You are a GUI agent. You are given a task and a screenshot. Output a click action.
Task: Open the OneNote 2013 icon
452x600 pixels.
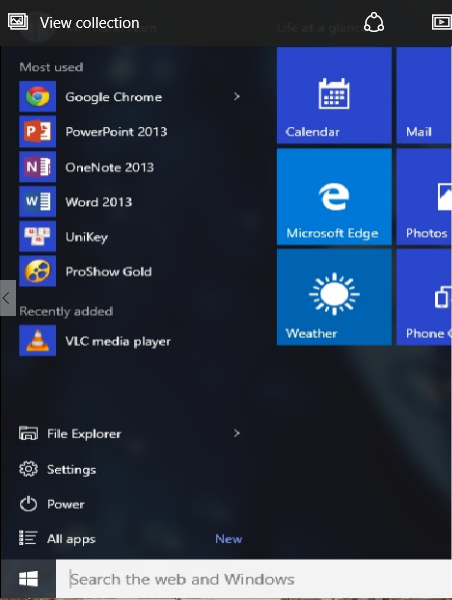[38, 167]
